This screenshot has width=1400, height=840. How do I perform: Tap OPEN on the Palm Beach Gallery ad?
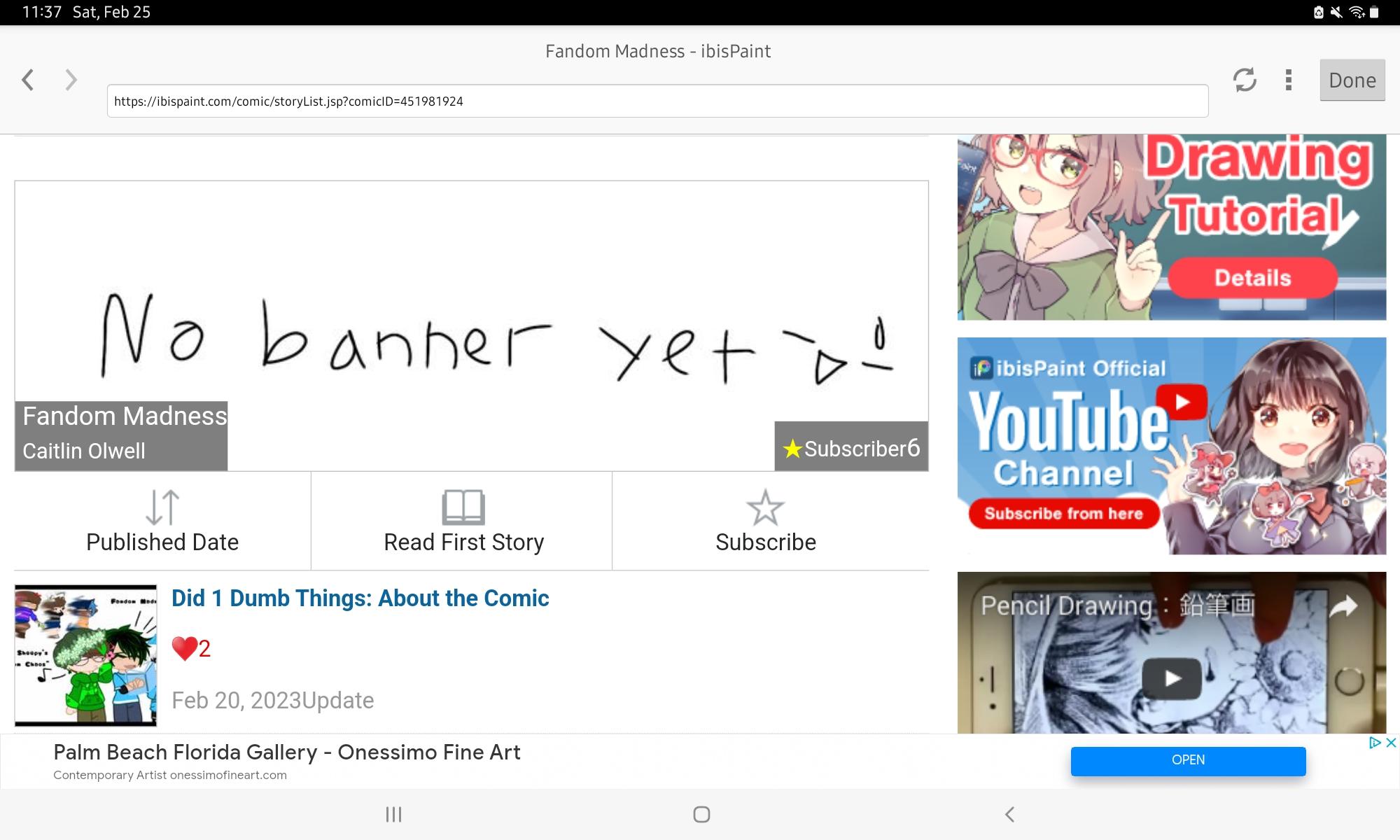[1188, 760]
